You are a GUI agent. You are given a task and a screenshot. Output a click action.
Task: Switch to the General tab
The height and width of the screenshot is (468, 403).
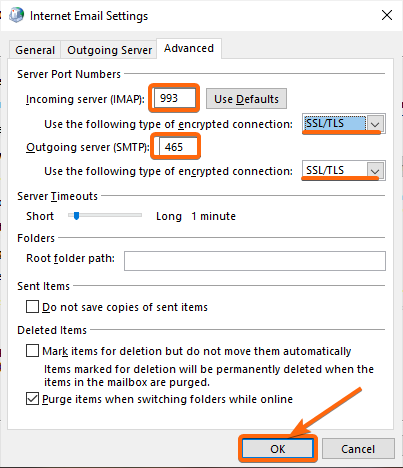[35, 50]
